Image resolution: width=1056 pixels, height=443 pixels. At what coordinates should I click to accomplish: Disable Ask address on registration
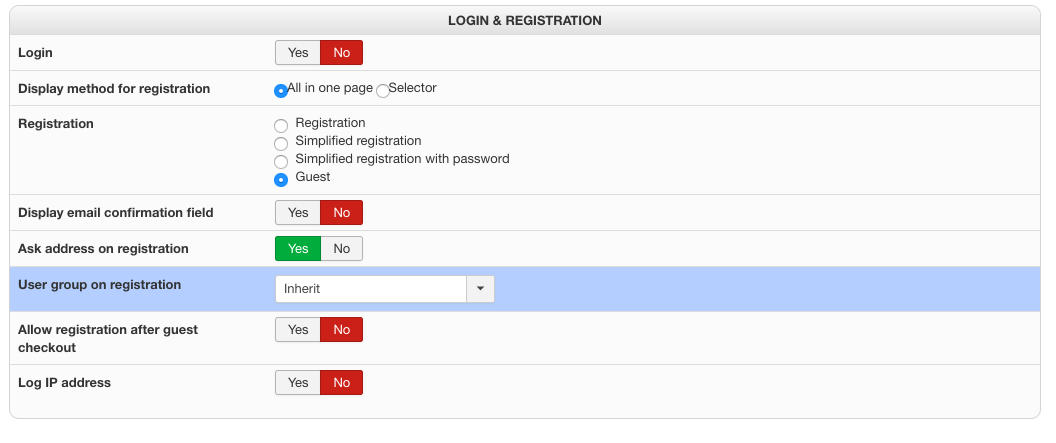(341, 249)
